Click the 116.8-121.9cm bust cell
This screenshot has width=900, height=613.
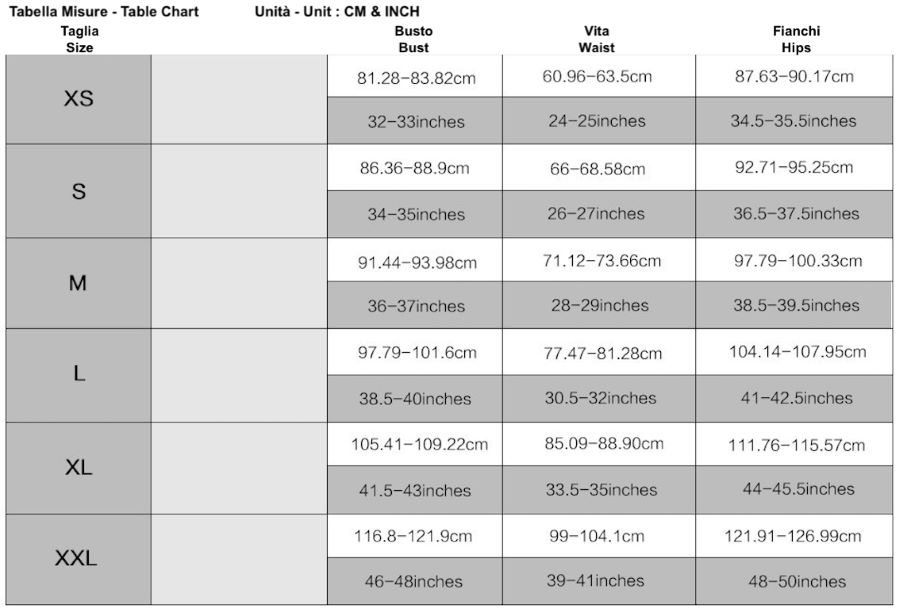[x=415, y=536]
